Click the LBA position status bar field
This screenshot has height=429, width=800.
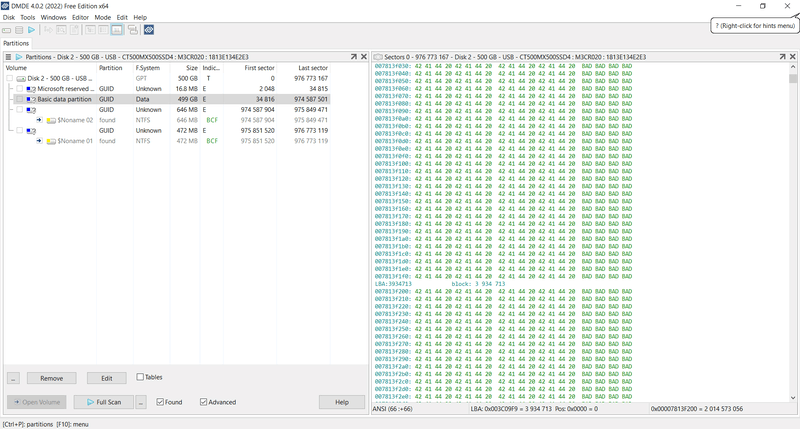tap(559, 409)
